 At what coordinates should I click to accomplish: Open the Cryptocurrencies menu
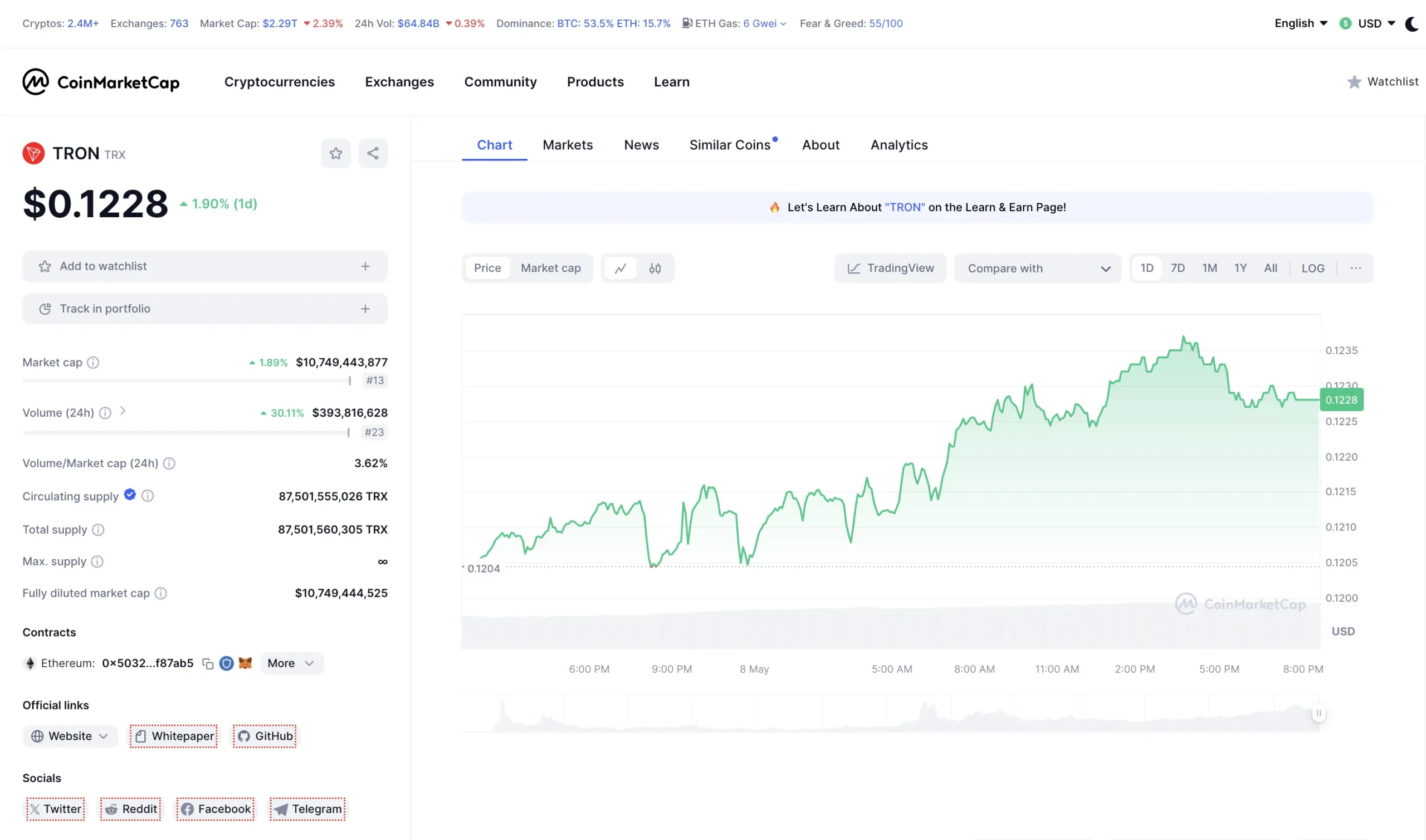click(280, 82)
